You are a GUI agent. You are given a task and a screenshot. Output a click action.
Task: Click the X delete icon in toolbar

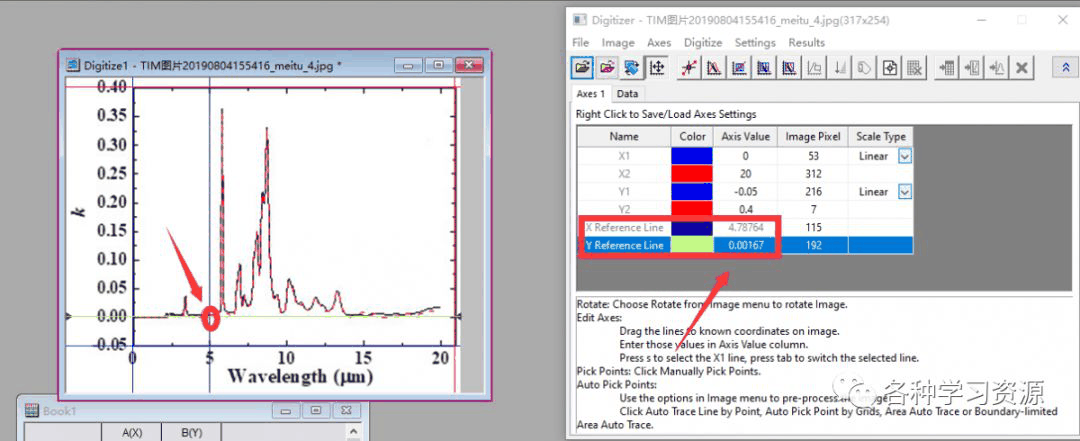tap(1021, 68)
